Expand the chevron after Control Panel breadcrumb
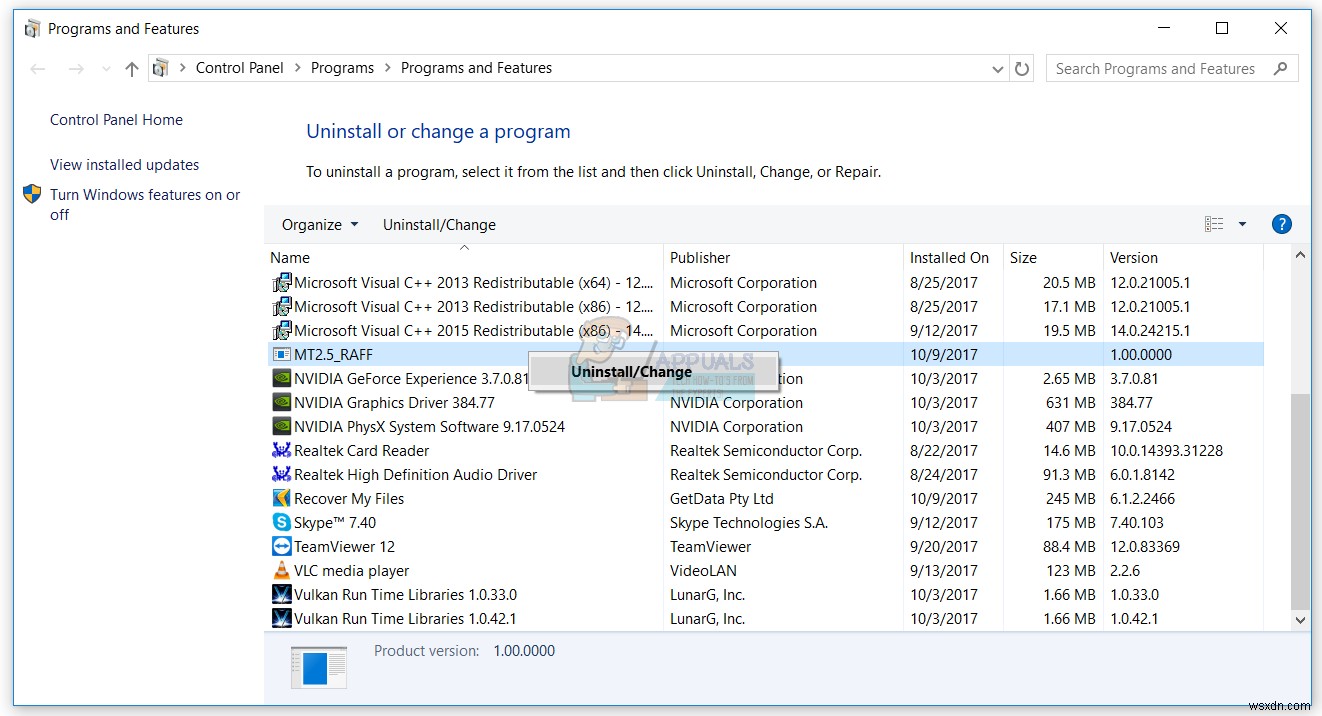The height and width of the screenshot is (716, 1322). (297, 68)
